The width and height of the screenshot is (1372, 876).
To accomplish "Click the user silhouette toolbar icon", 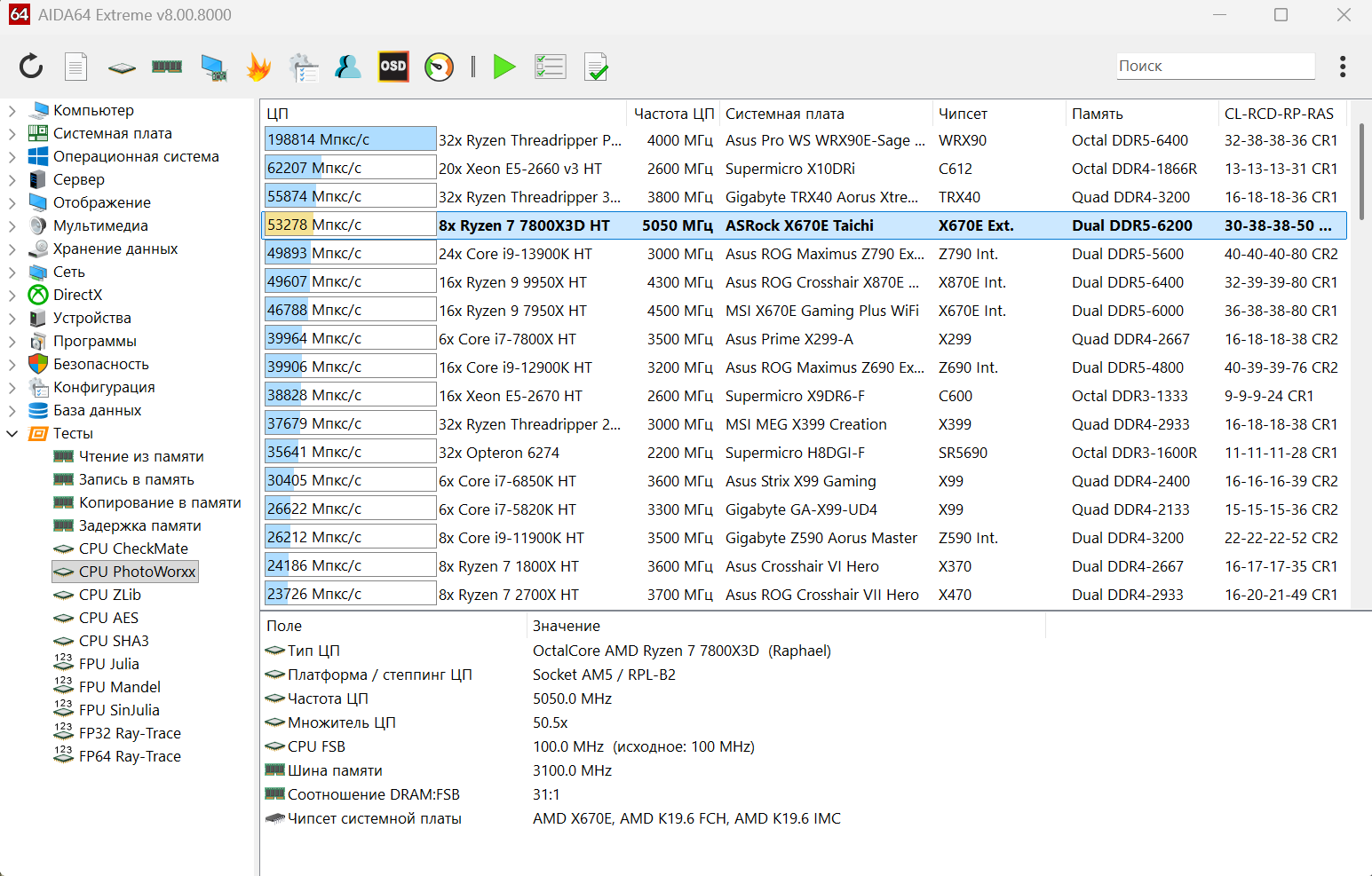I will 348,67.
